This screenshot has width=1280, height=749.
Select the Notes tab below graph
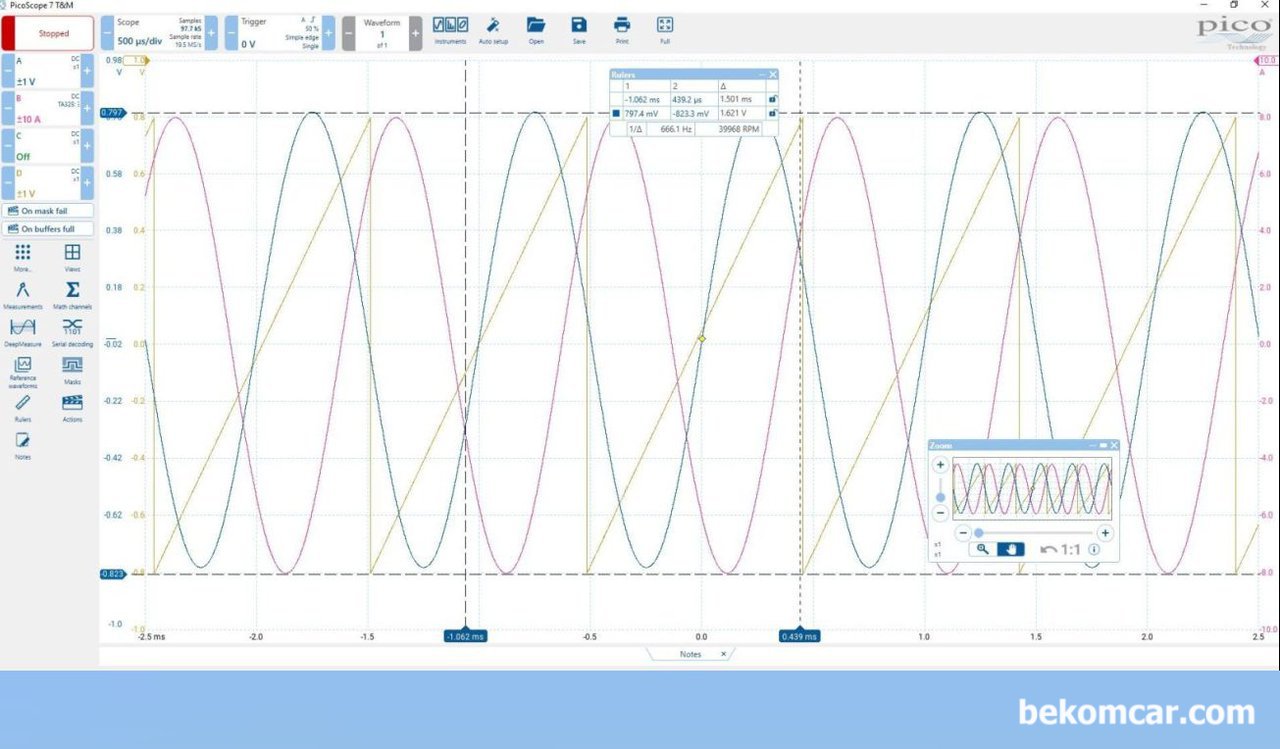tap(690, 654)
